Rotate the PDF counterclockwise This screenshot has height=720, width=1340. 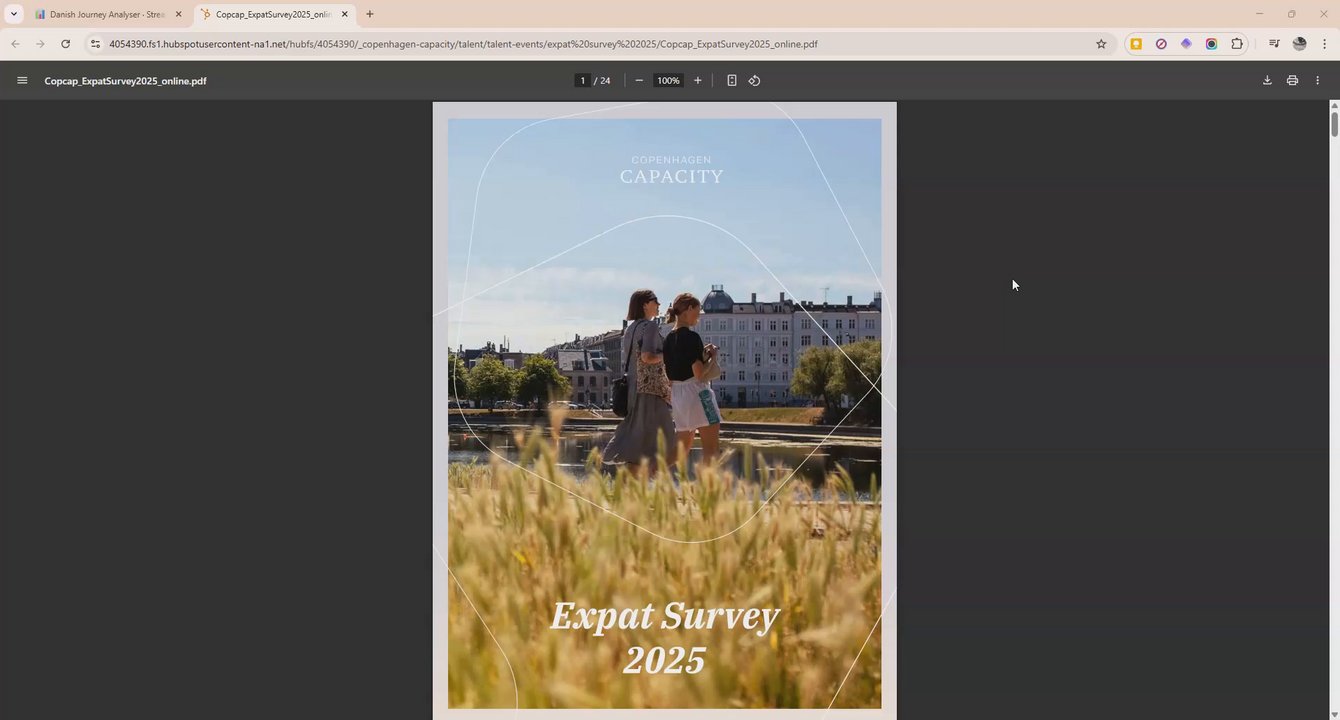(755, 81)
